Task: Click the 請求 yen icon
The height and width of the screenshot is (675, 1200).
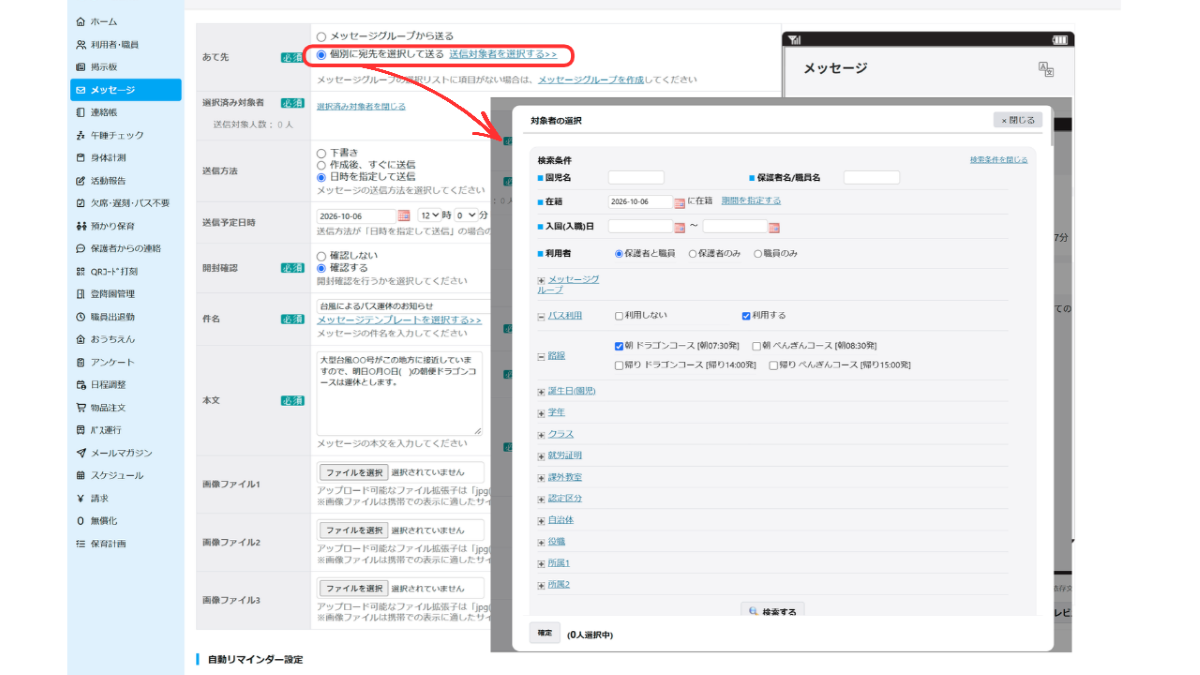Action: (81, 498)
